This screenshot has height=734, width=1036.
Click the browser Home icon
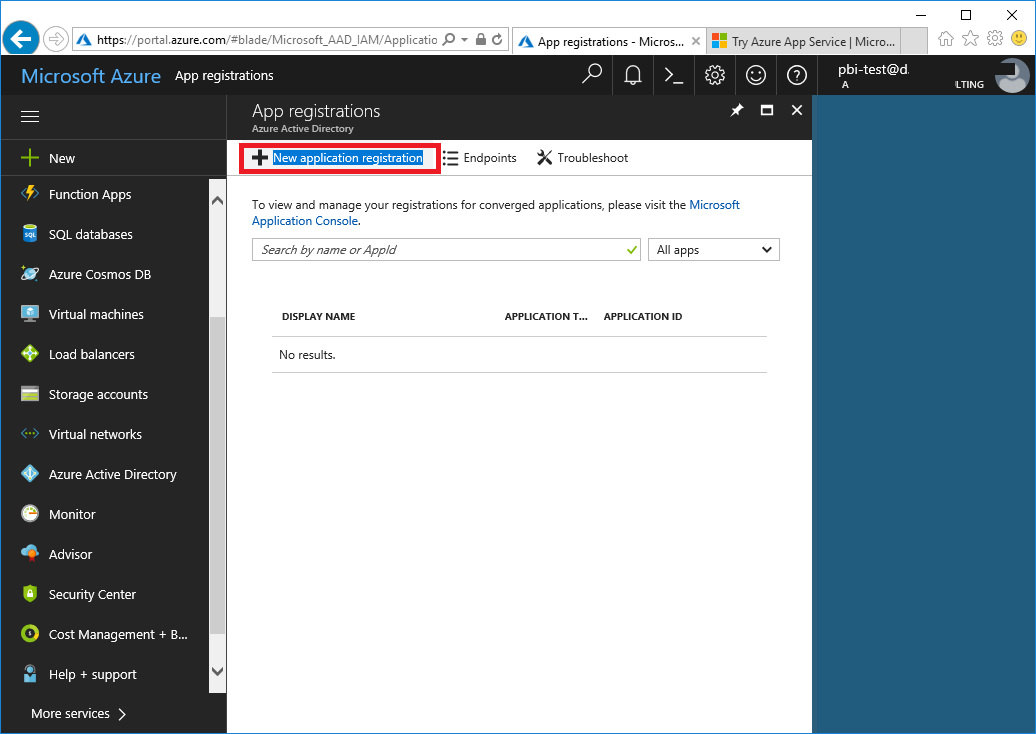946,39
